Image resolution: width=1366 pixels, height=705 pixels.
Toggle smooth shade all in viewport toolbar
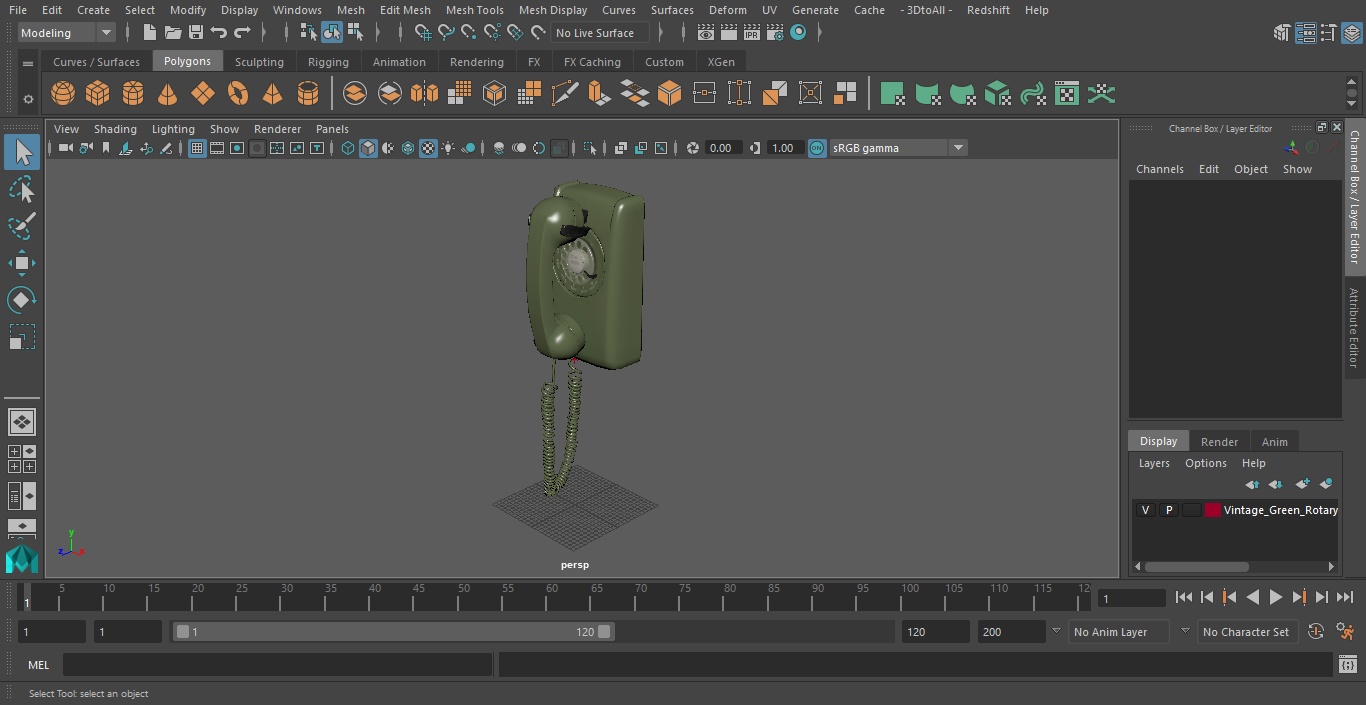368,148
